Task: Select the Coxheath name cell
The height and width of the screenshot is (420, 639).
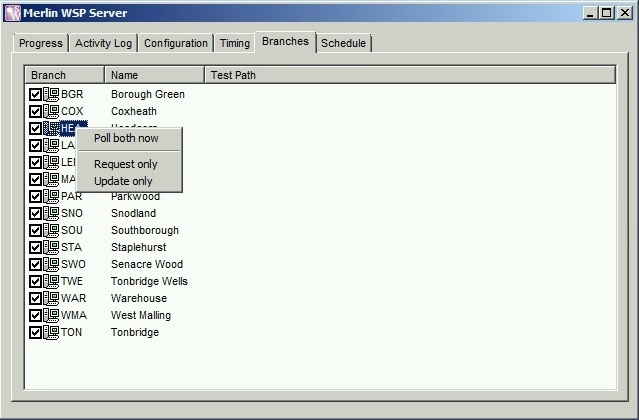Action: point(134,111)
